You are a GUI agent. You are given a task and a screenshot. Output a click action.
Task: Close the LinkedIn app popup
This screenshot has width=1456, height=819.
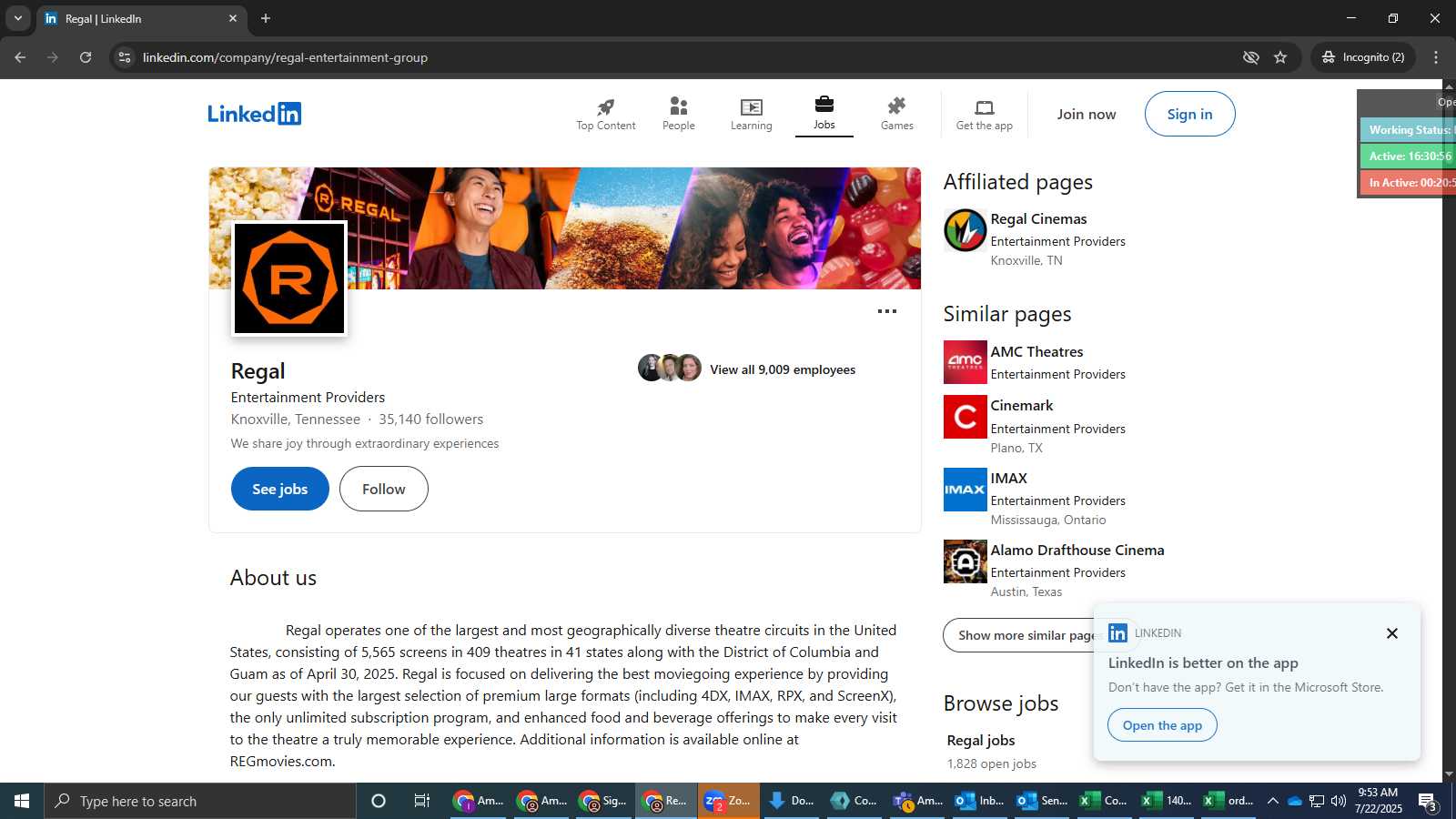[1391, 633]
